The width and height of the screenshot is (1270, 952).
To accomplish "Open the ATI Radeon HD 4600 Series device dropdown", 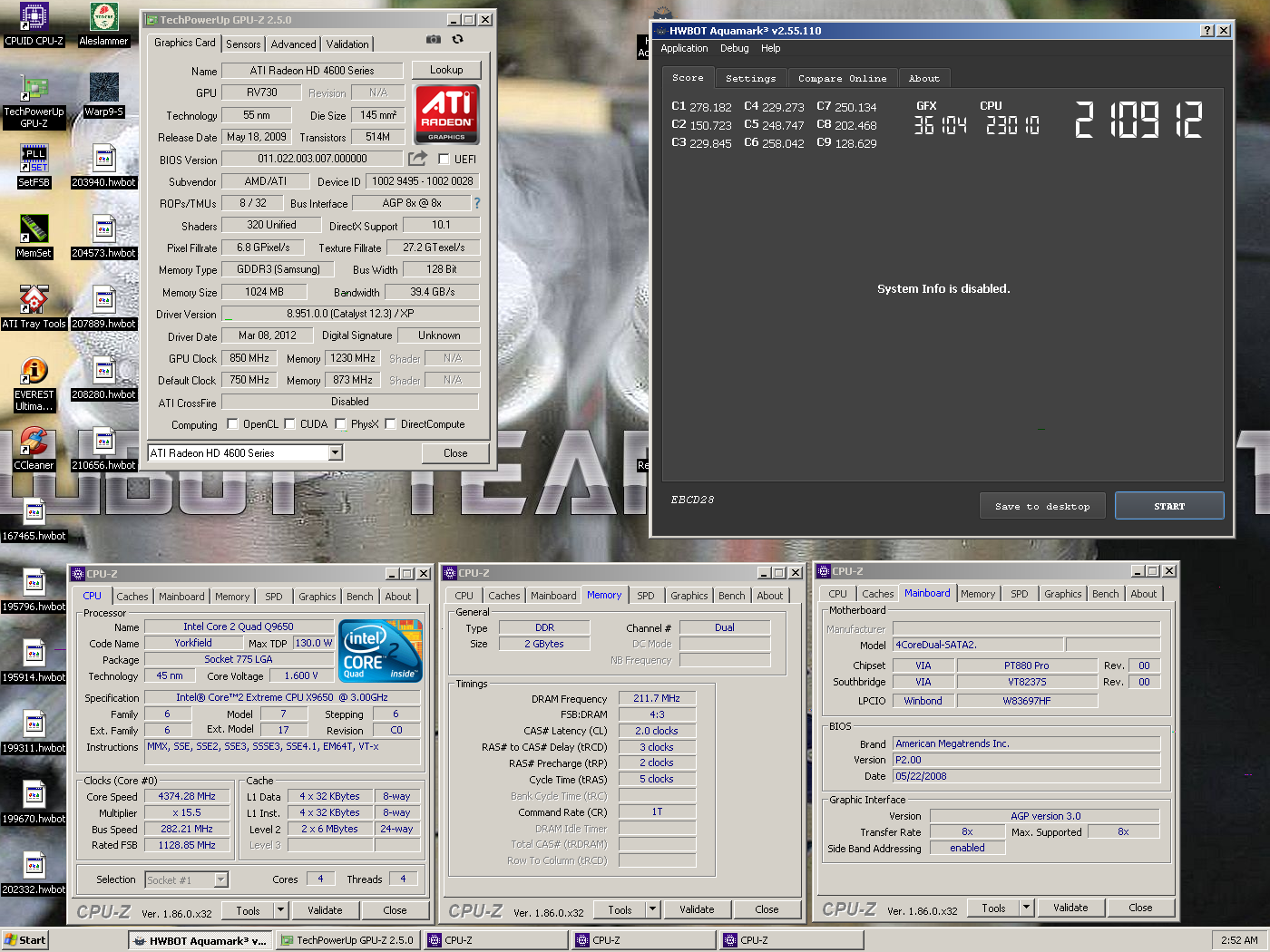I will pyautogui.click(x=335, y=452).
